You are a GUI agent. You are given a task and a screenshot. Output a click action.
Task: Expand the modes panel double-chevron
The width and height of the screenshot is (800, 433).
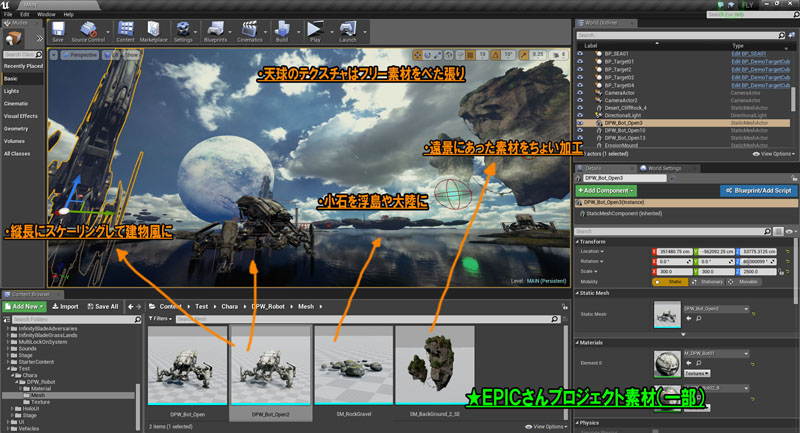pyautogui.click(x=39, y=38)
